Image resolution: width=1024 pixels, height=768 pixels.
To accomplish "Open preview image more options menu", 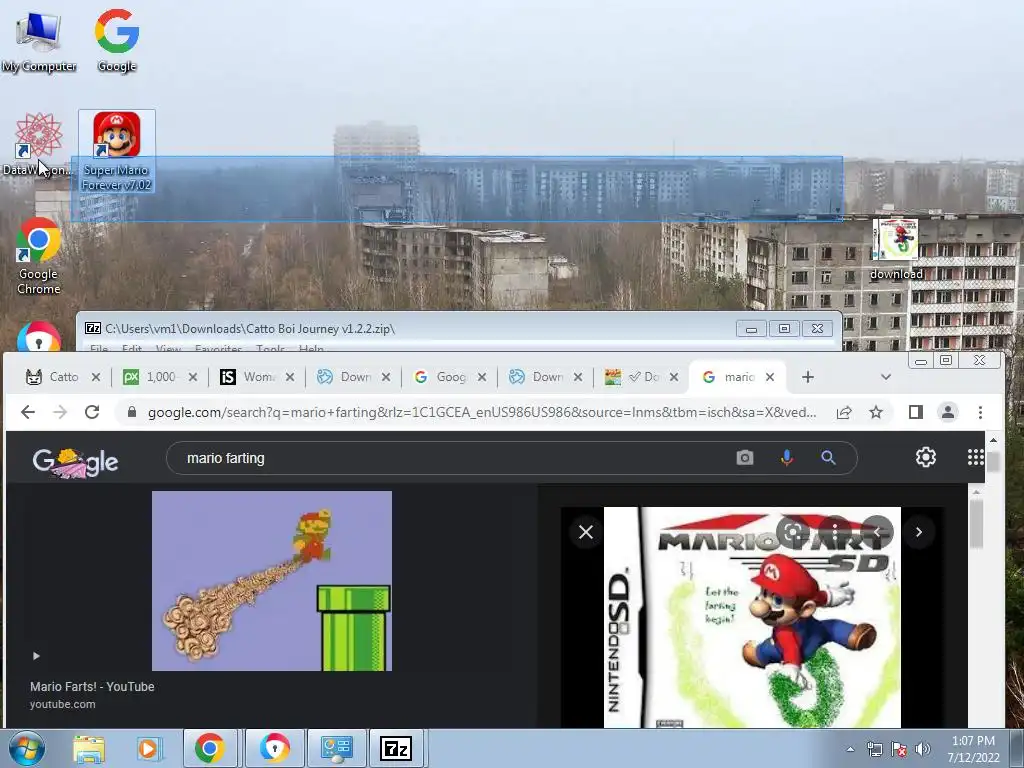I will [x=835, y=532].
